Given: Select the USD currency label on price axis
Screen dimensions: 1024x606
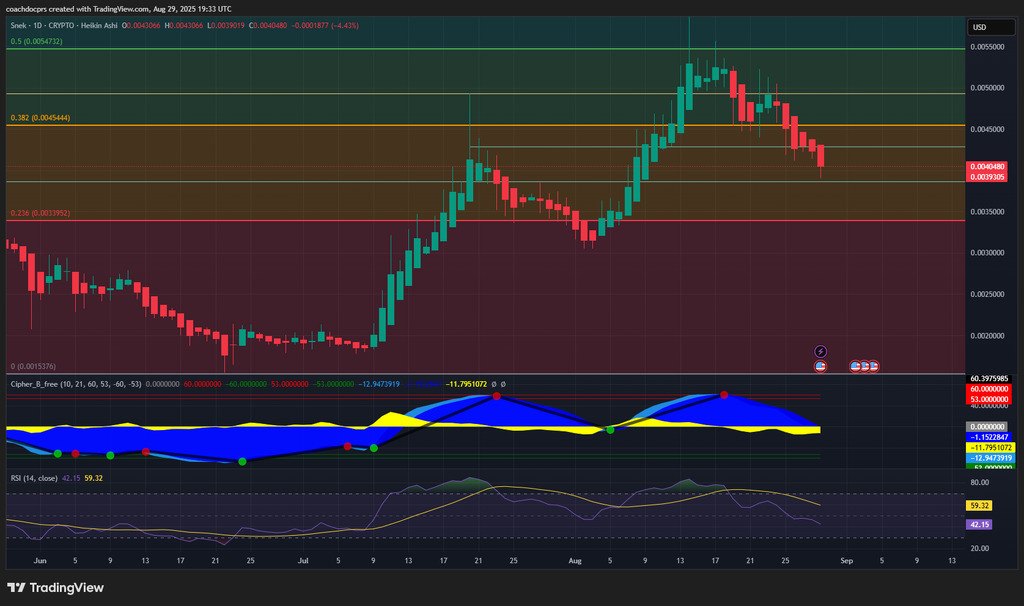Looking at the screenshot, I should (x=979, y=27).
